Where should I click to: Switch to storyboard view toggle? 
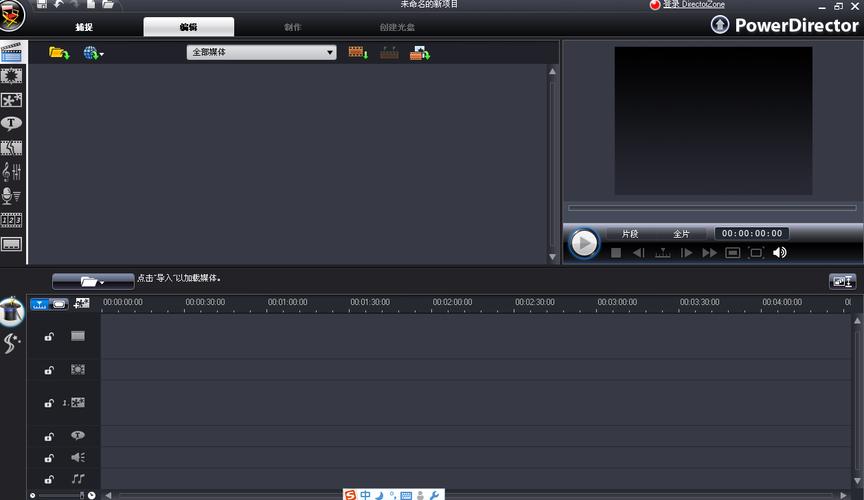(59, 304)
